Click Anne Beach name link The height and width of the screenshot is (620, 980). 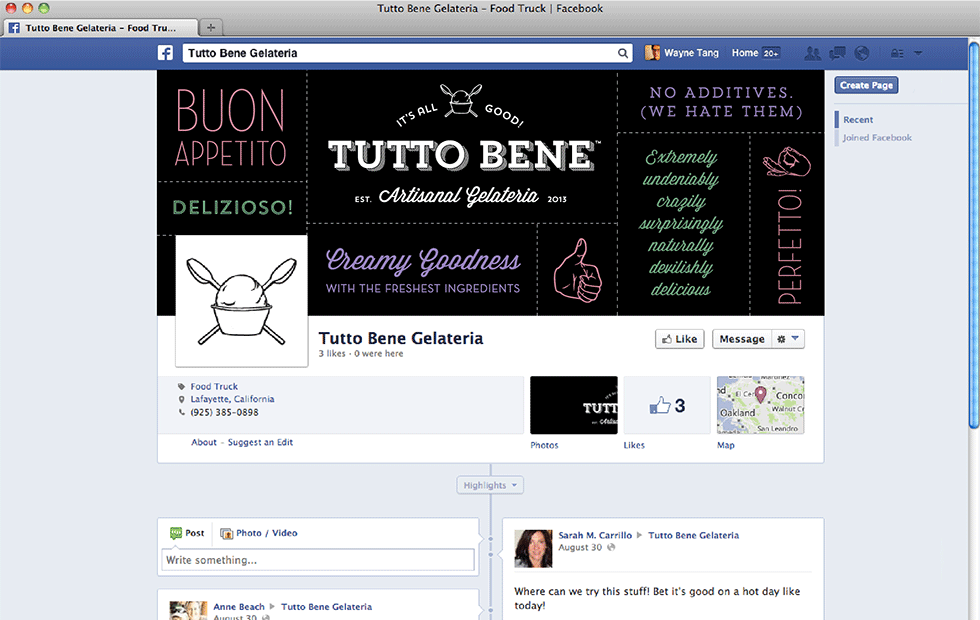pyautogui.click(x=239, y=606)
